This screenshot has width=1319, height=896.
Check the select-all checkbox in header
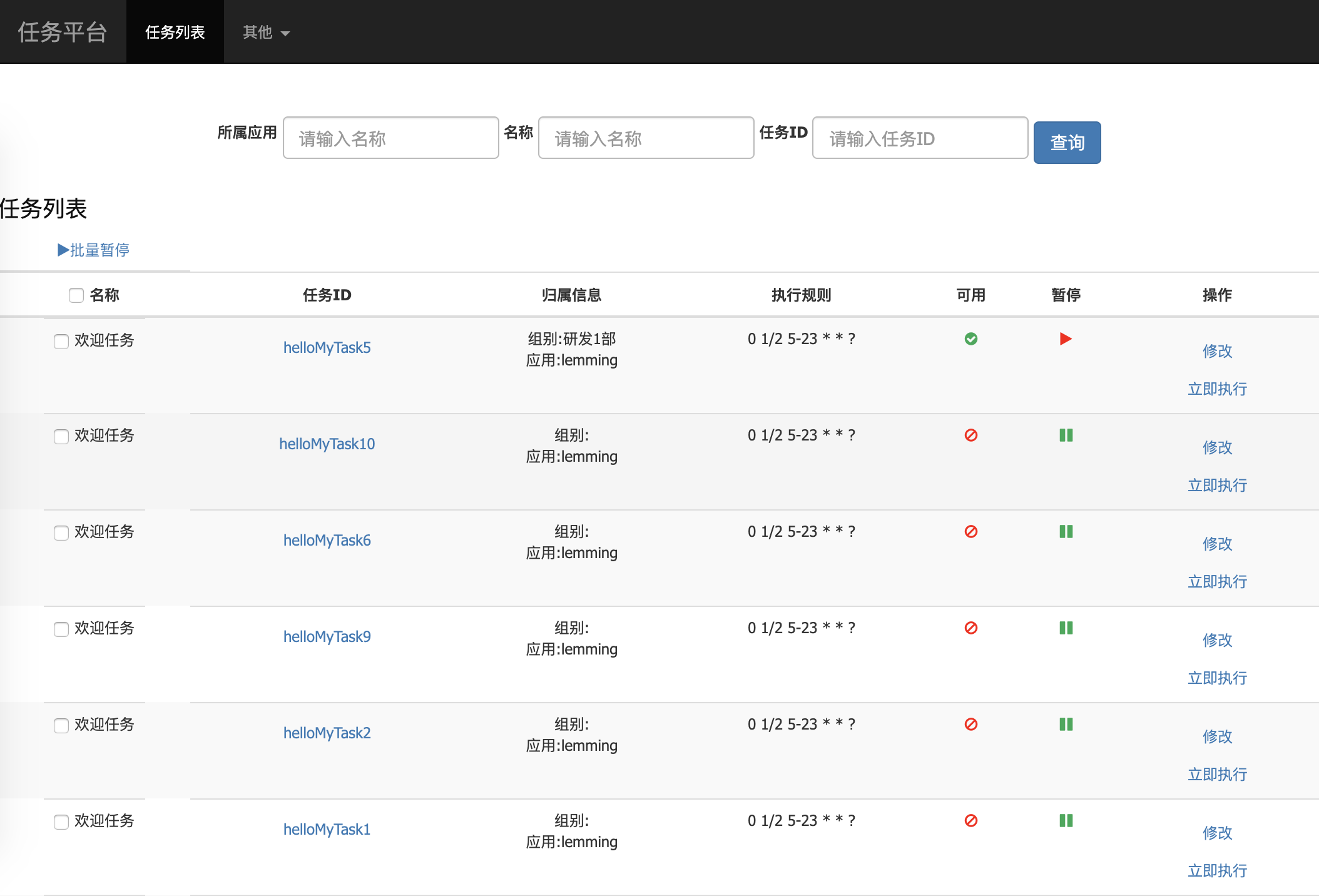(x=76, y=295)
